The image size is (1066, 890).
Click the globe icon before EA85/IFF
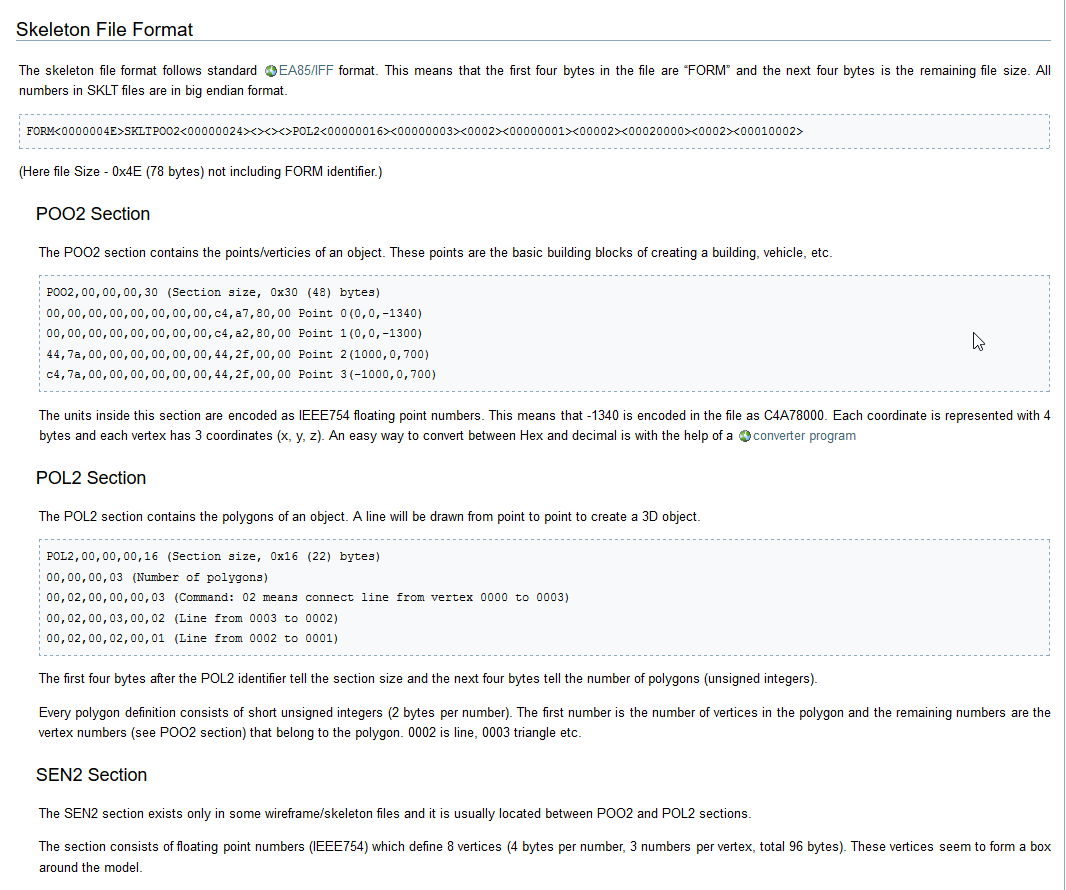pos(271,71)
